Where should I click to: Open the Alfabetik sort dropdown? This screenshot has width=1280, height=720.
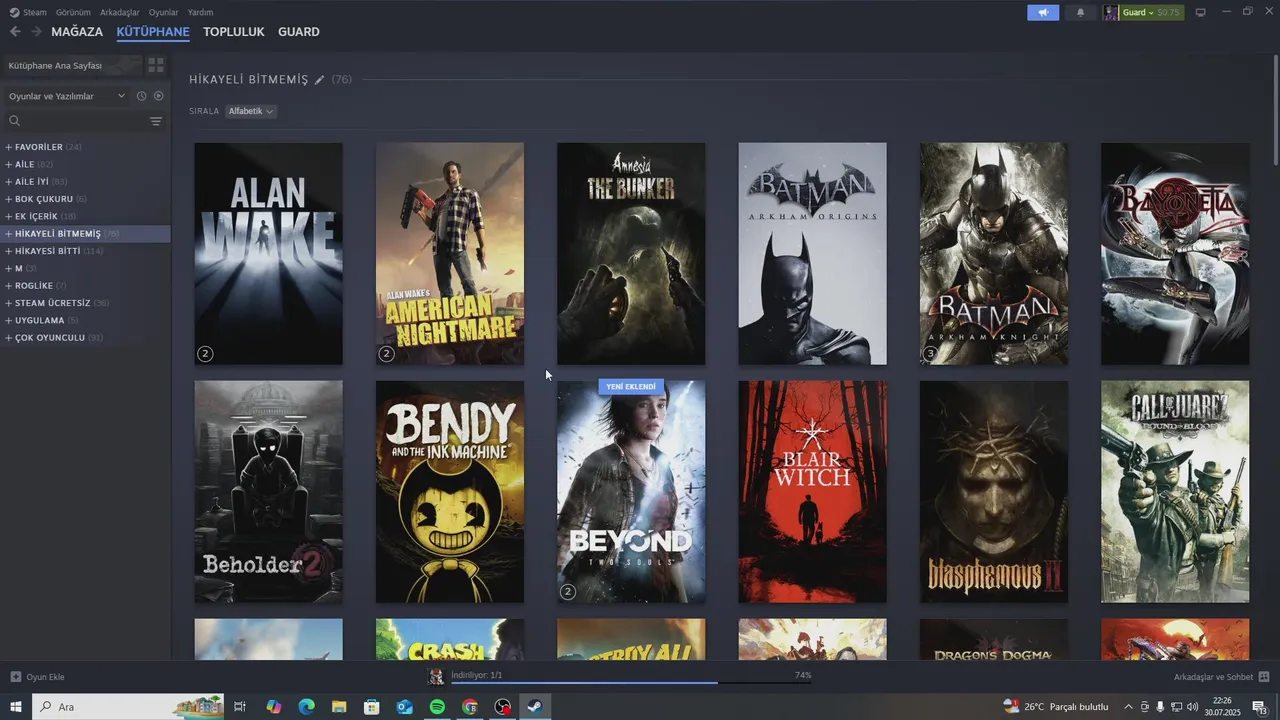pyautogui.click(x=251, y=111)
